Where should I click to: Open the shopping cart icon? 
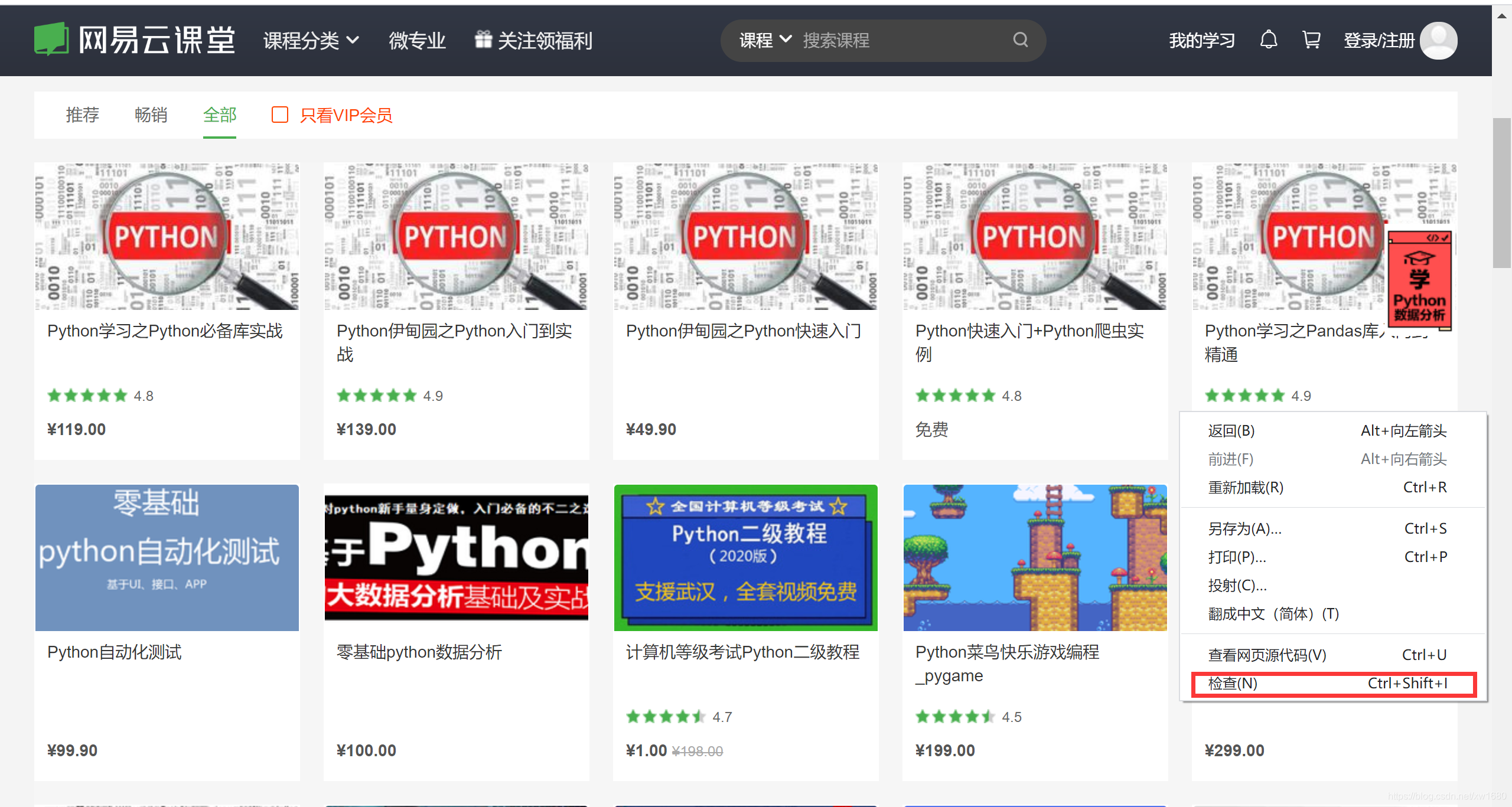1311,40
